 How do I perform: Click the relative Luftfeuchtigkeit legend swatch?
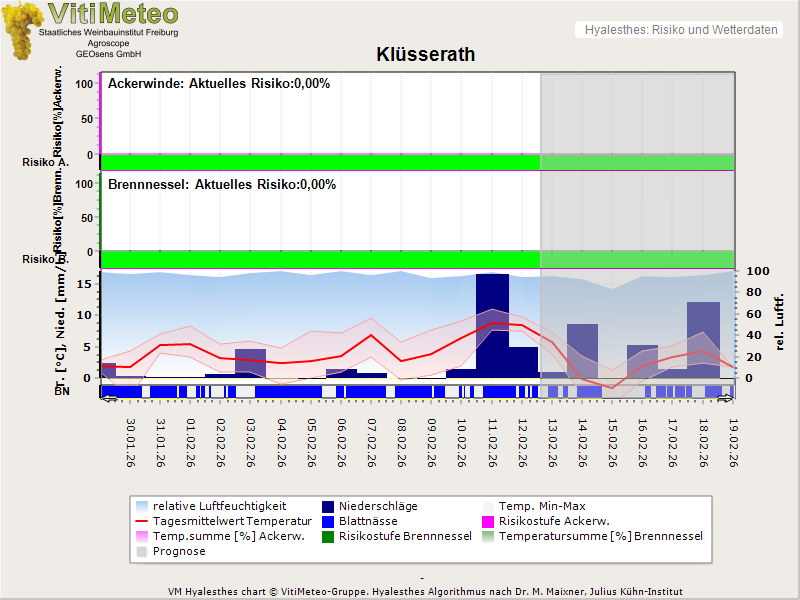142,506
